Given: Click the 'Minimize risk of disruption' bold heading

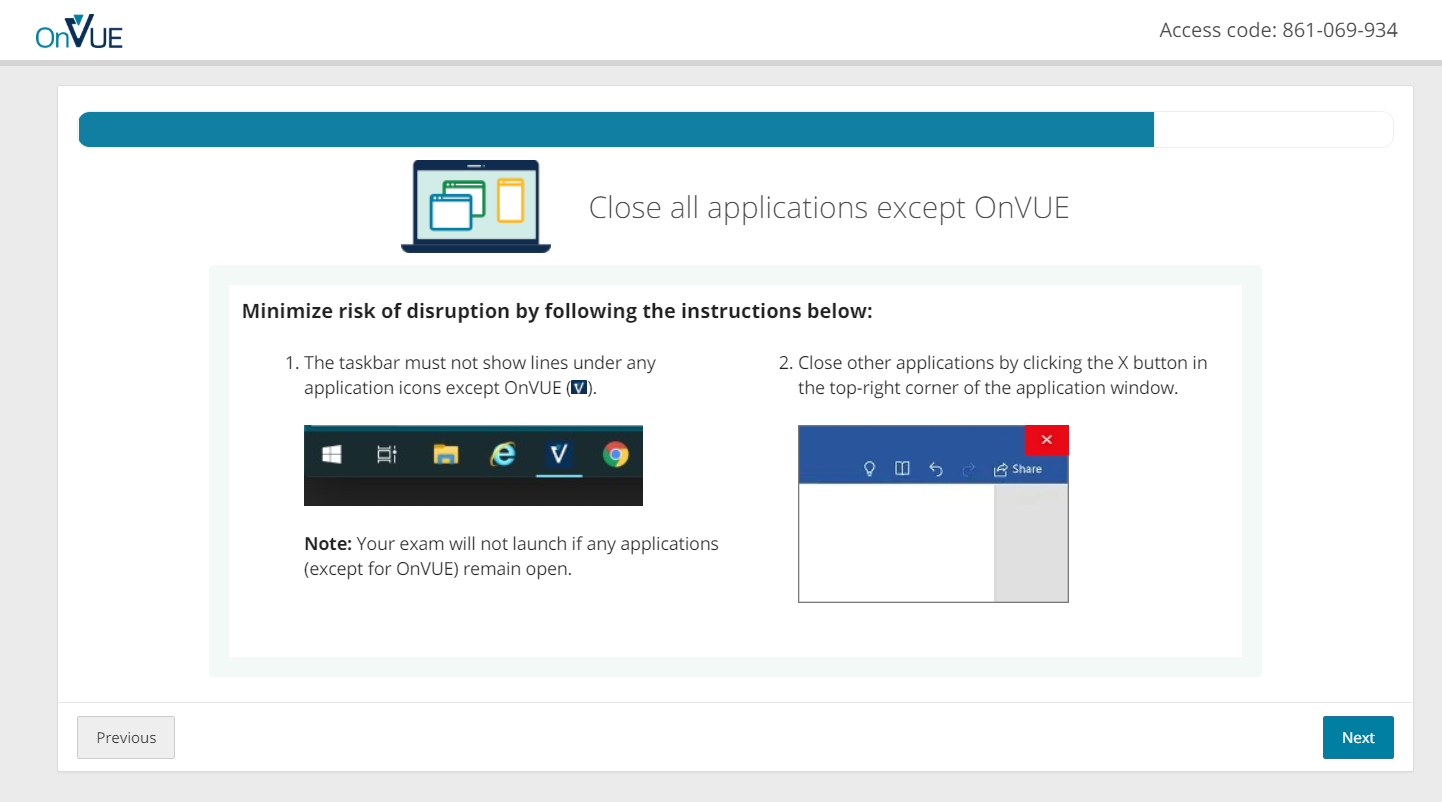Looking at the screenshot, I should [557, 311].
